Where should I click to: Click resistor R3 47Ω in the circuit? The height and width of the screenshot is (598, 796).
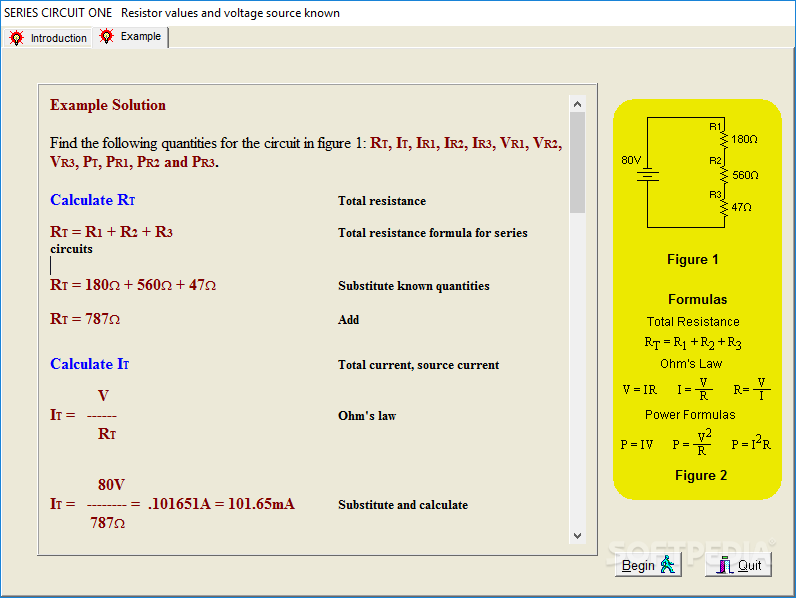724,208
